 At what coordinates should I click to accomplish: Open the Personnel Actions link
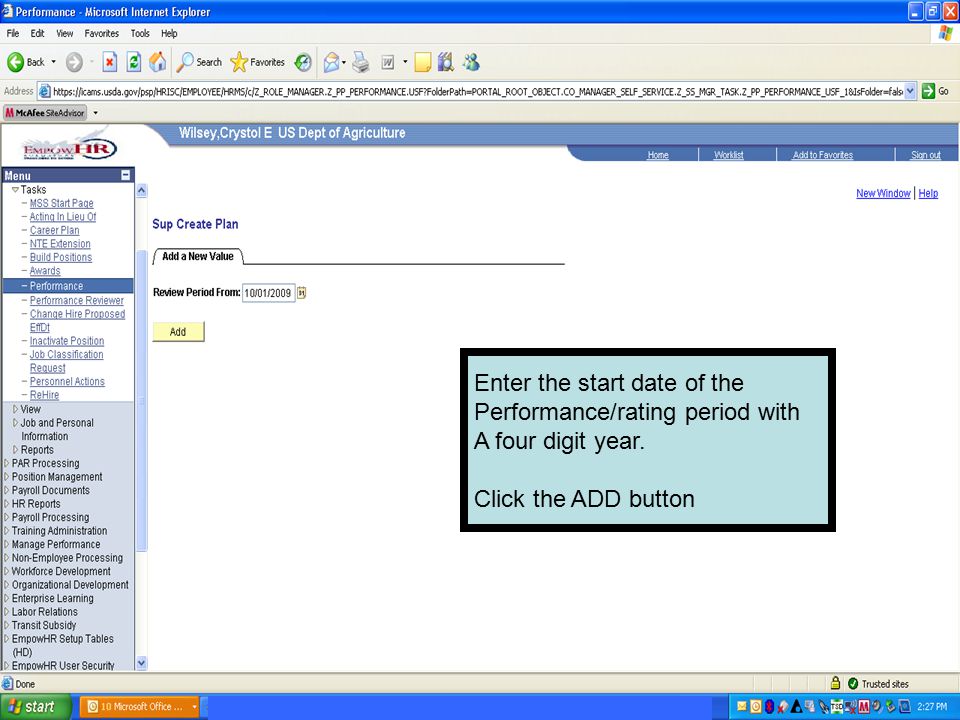tap(67, 381)
